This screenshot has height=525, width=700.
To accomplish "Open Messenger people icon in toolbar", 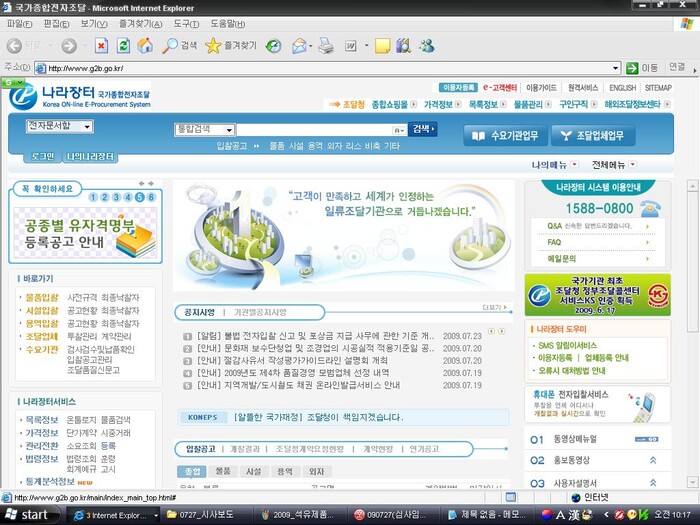I will pyautogui.click(x=427, y=46).
